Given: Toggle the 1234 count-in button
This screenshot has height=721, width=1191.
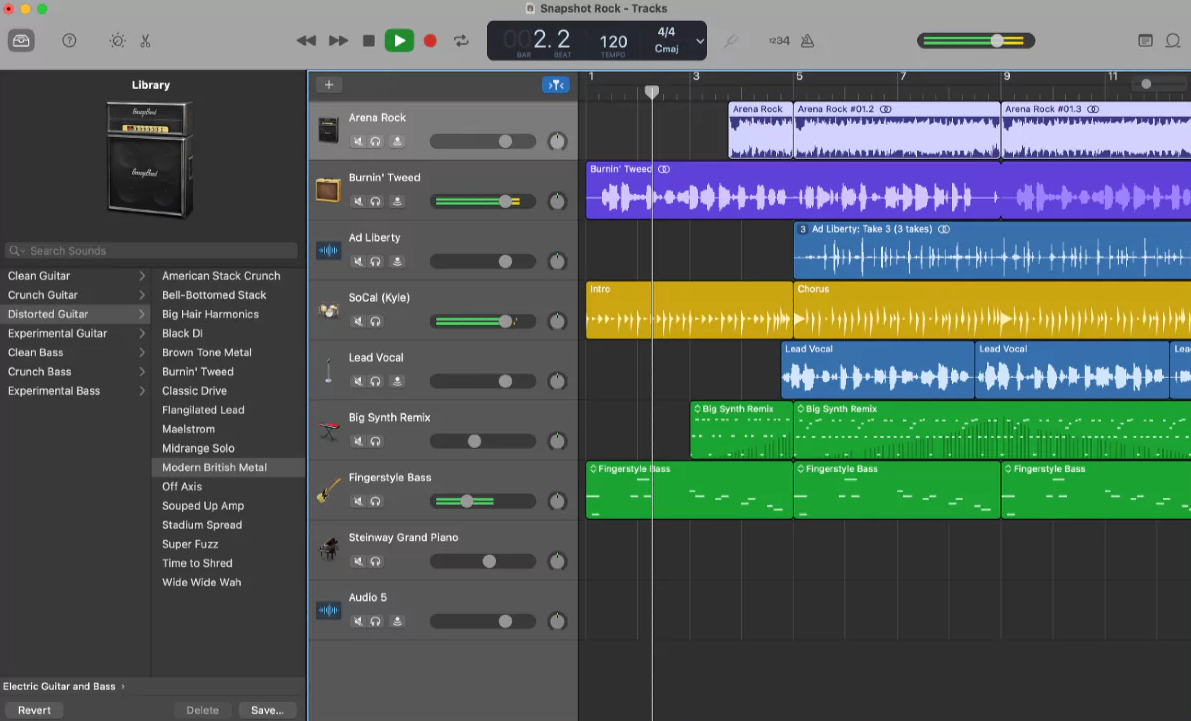Looking at the screenshot, I should click(x=779, y=40).
